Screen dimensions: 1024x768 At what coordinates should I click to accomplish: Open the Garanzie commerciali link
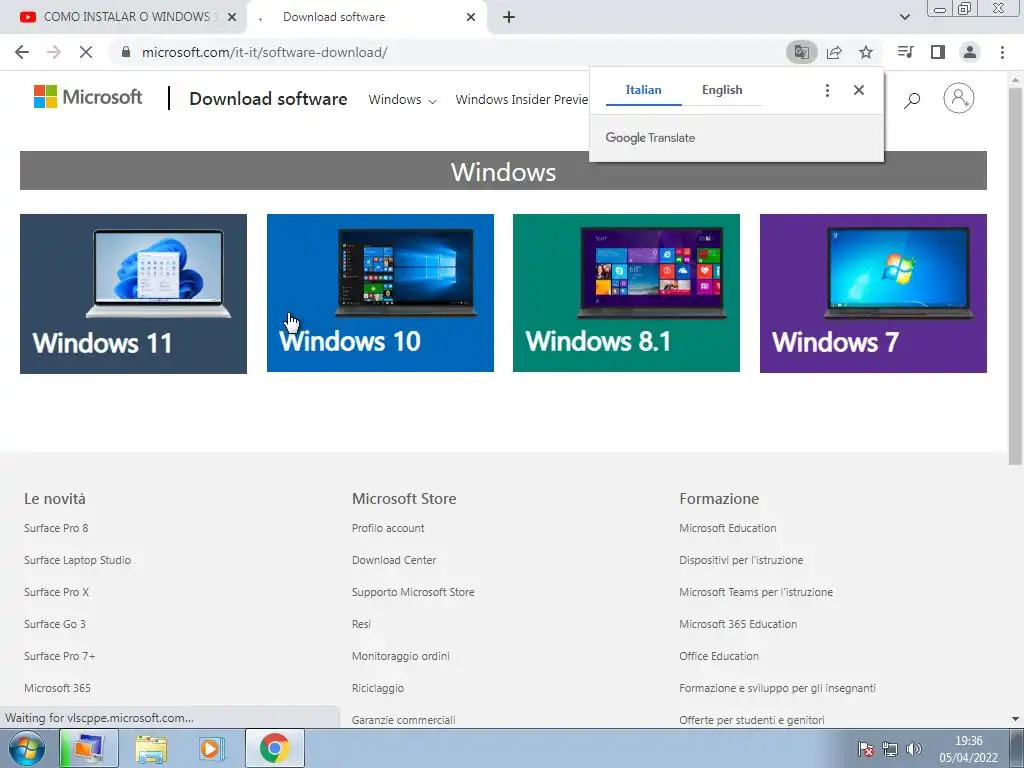(x=404, y=720)
